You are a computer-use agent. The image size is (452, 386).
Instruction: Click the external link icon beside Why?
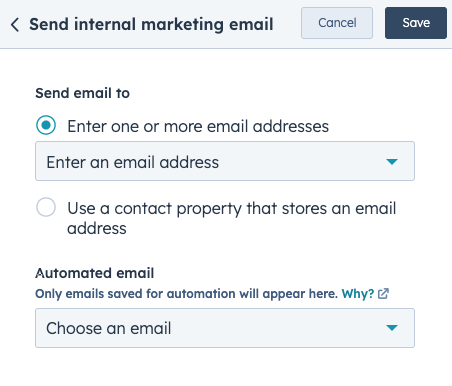click(x=383, y=294)
